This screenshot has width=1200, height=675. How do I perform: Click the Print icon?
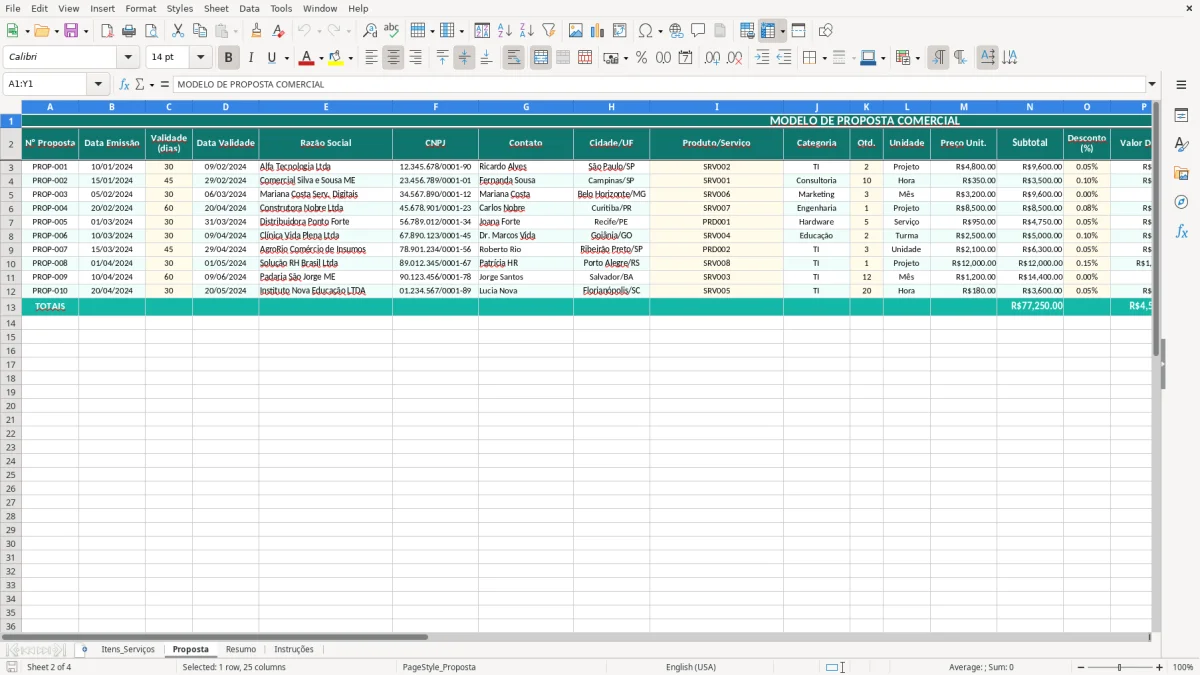pos(129,31)
